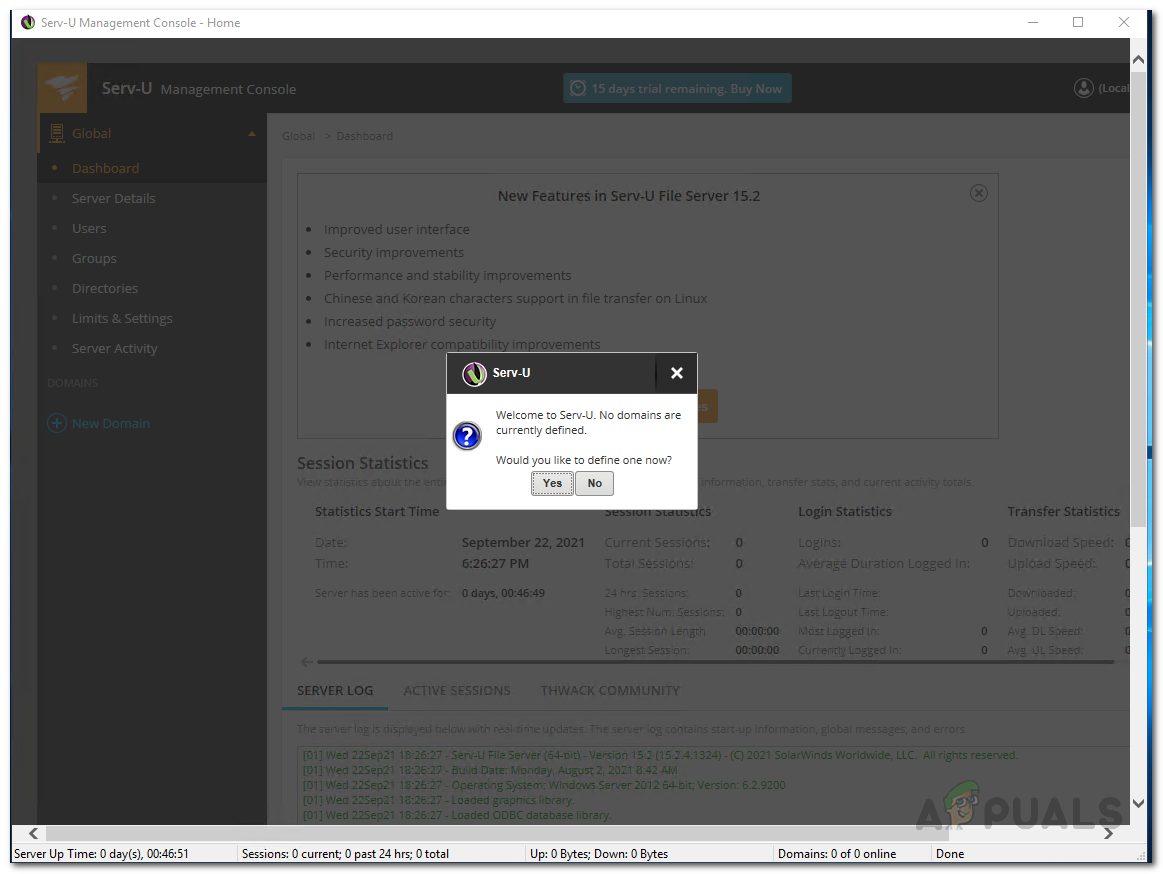Click the Serv-U logo in dialog title
1163x874 pixels.
474,373
